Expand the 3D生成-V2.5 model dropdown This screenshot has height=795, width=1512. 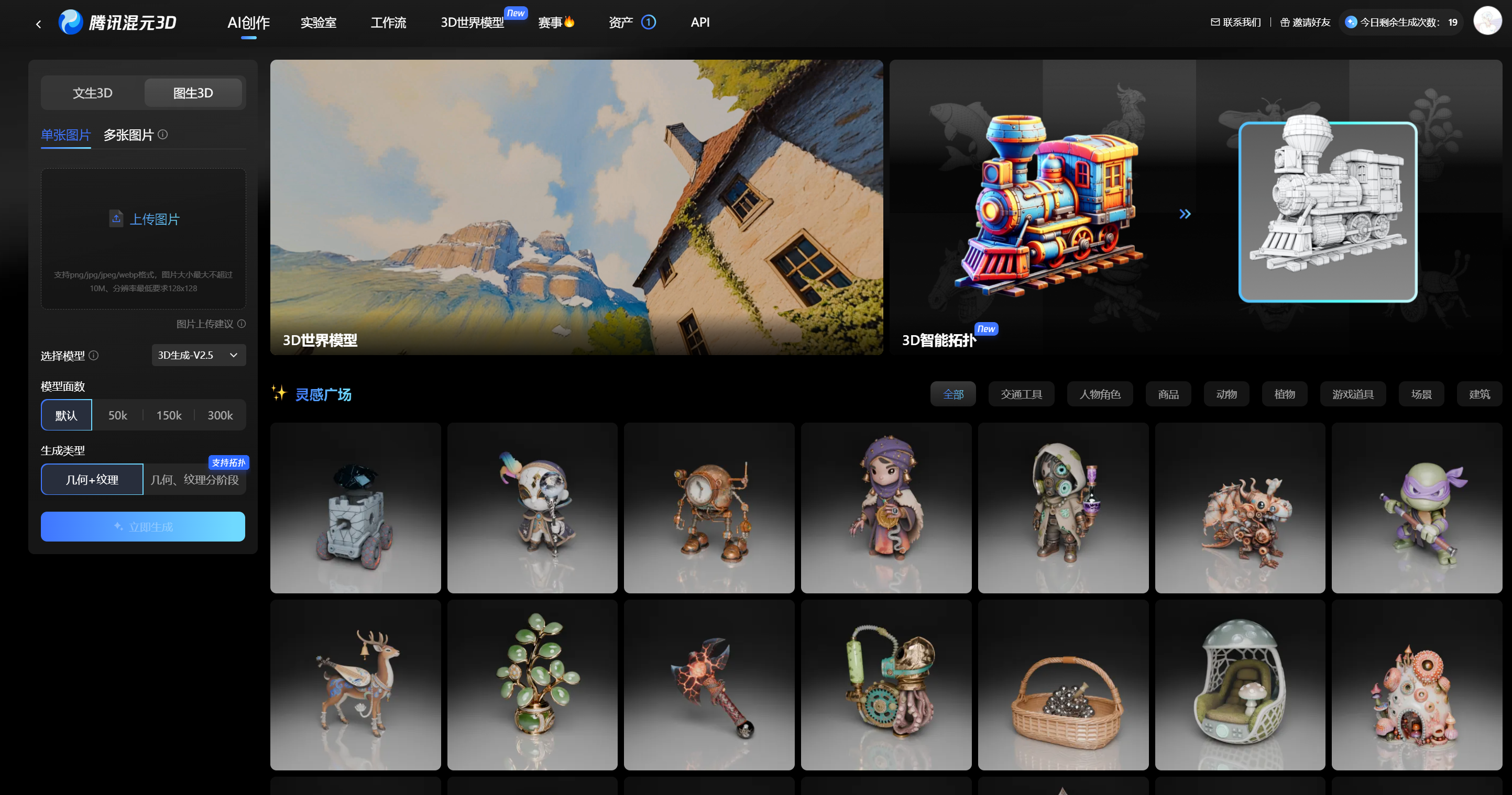[199, 355]
